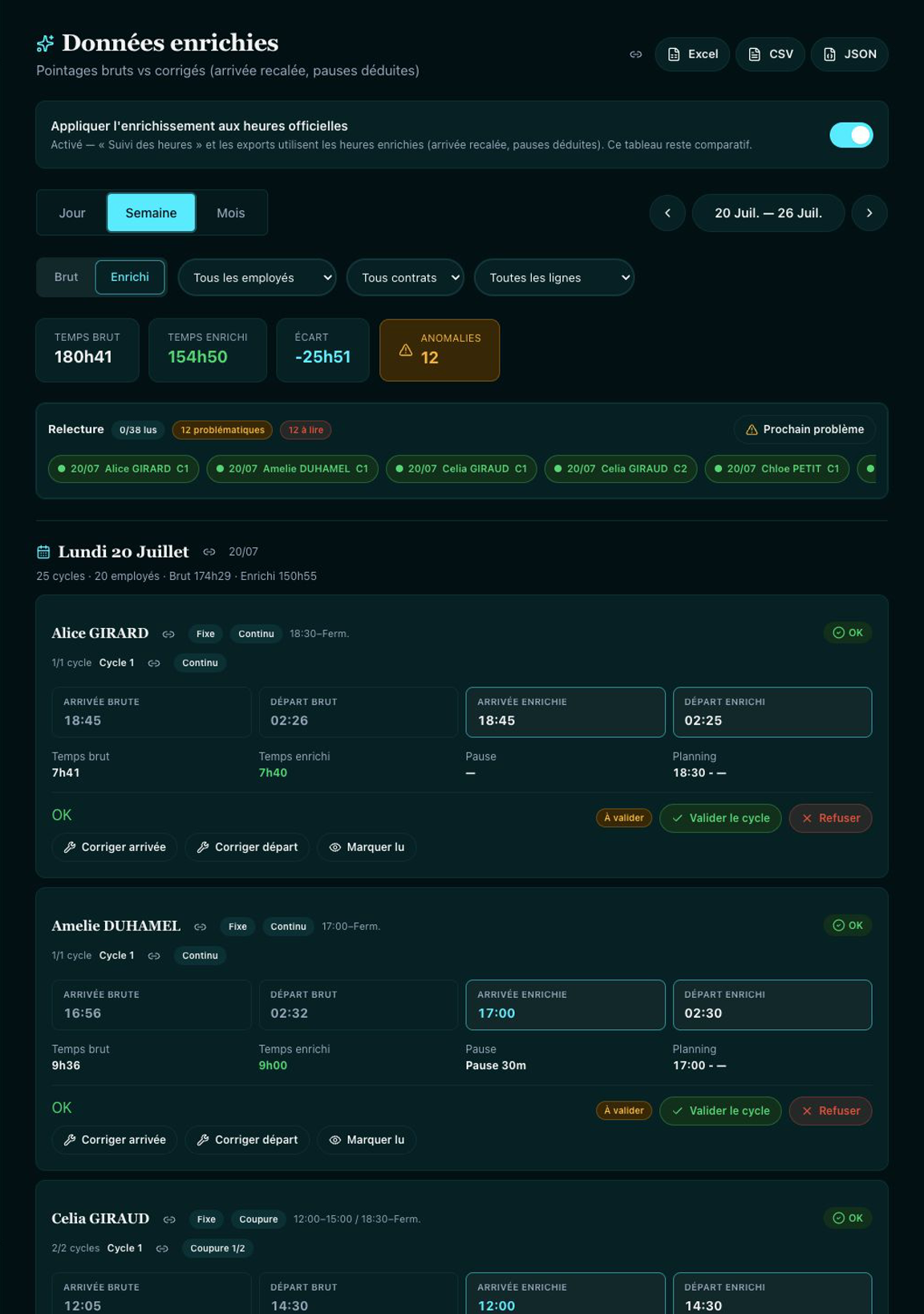Click the Temps brut 180h41 stat card

click(87, 350)
